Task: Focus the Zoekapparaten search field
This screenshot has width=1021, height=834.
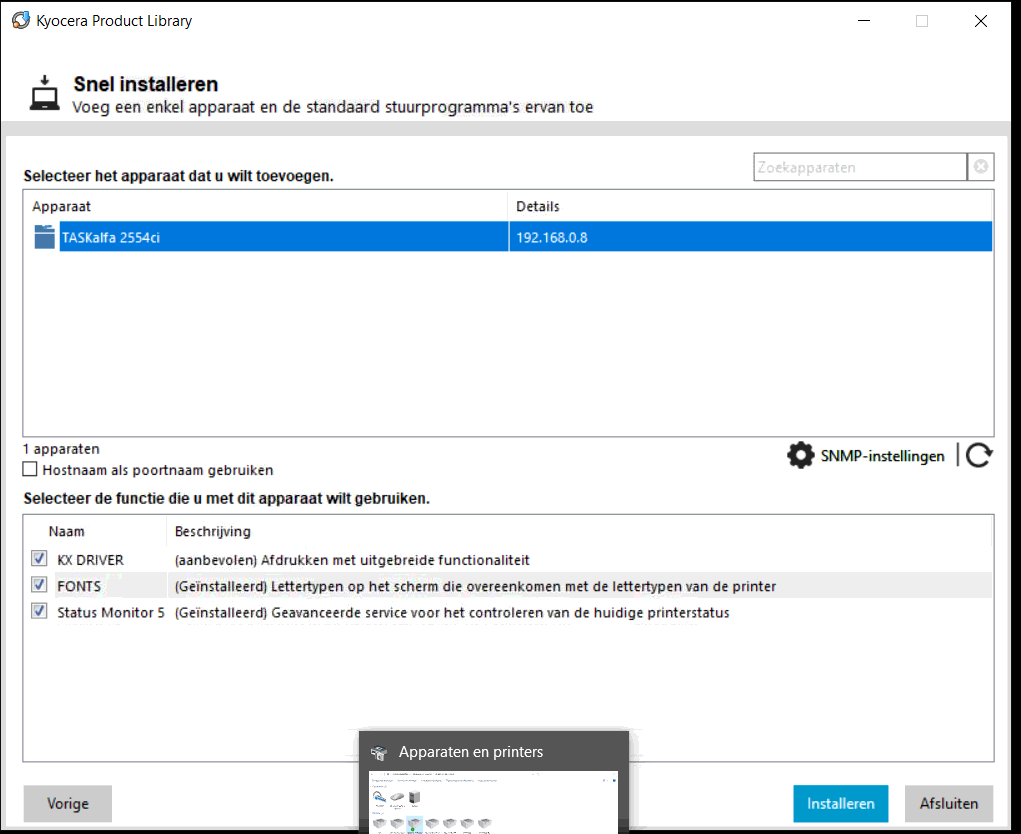Action: point(860,167)
